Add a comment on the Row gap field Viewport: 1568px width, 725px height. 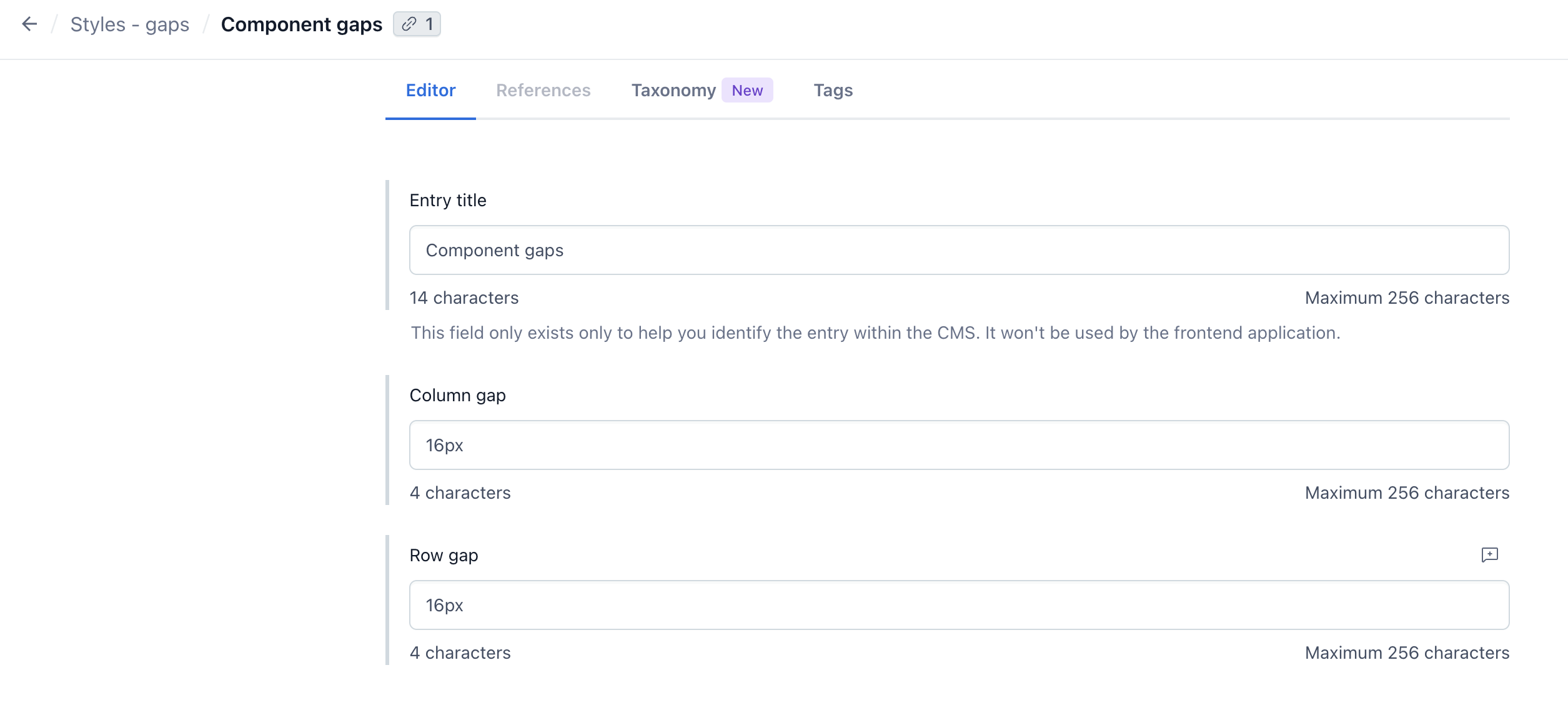(1490, 555)
